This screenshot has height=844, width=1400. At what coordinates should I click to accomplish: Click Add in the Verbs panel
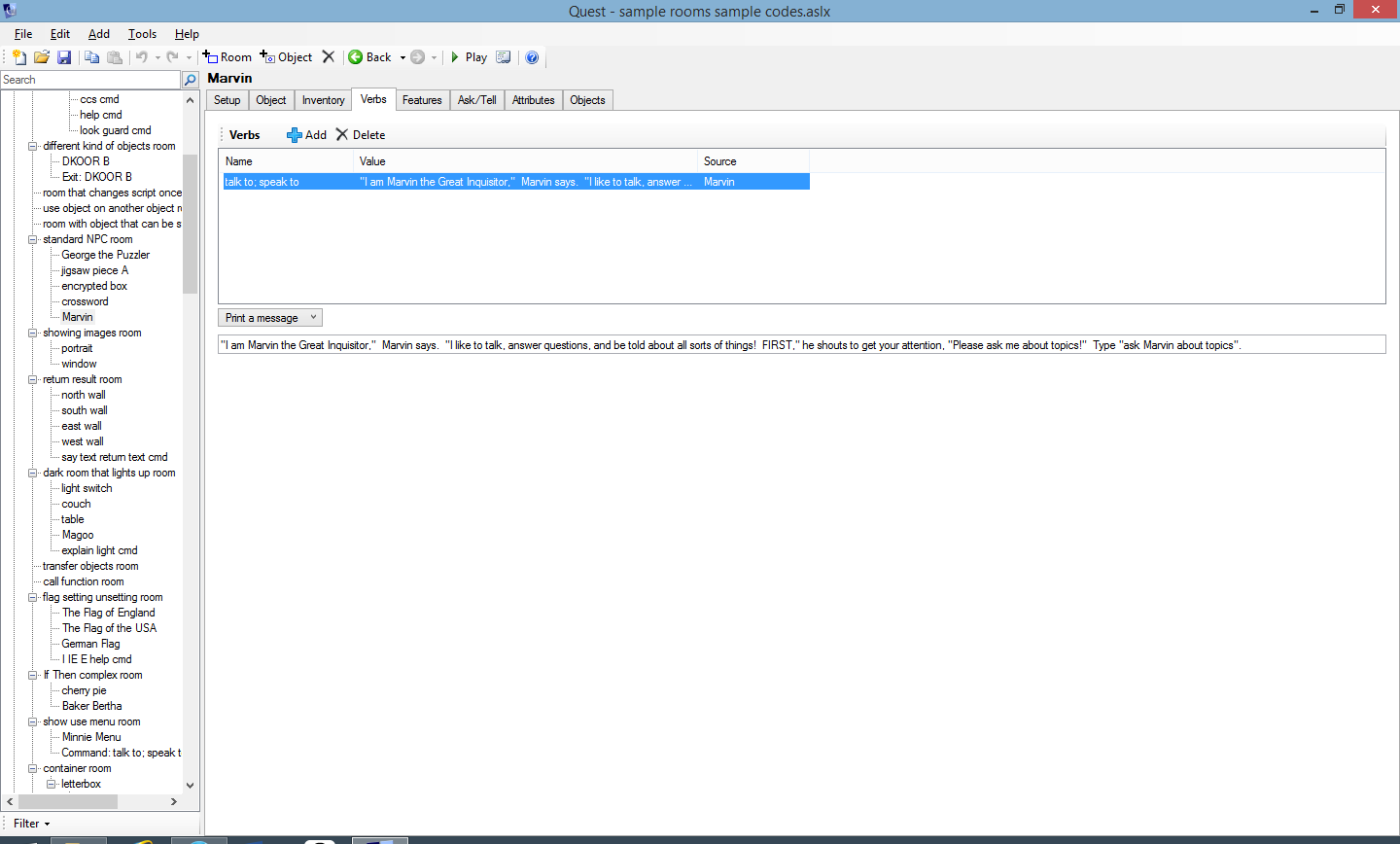(306, 135)
